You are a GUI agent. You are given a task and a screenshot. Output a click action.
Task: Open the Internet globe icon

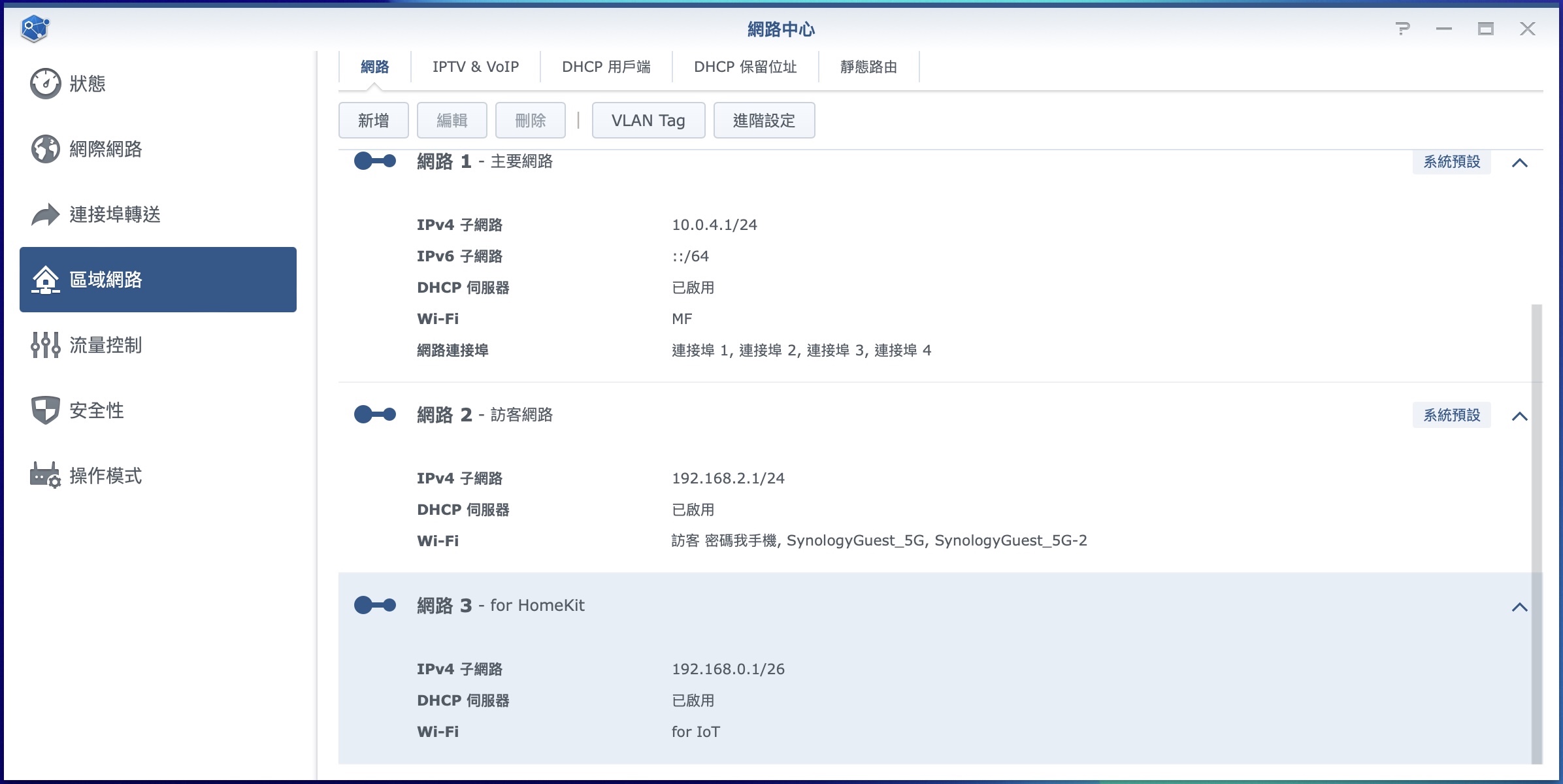coord(46,149)
